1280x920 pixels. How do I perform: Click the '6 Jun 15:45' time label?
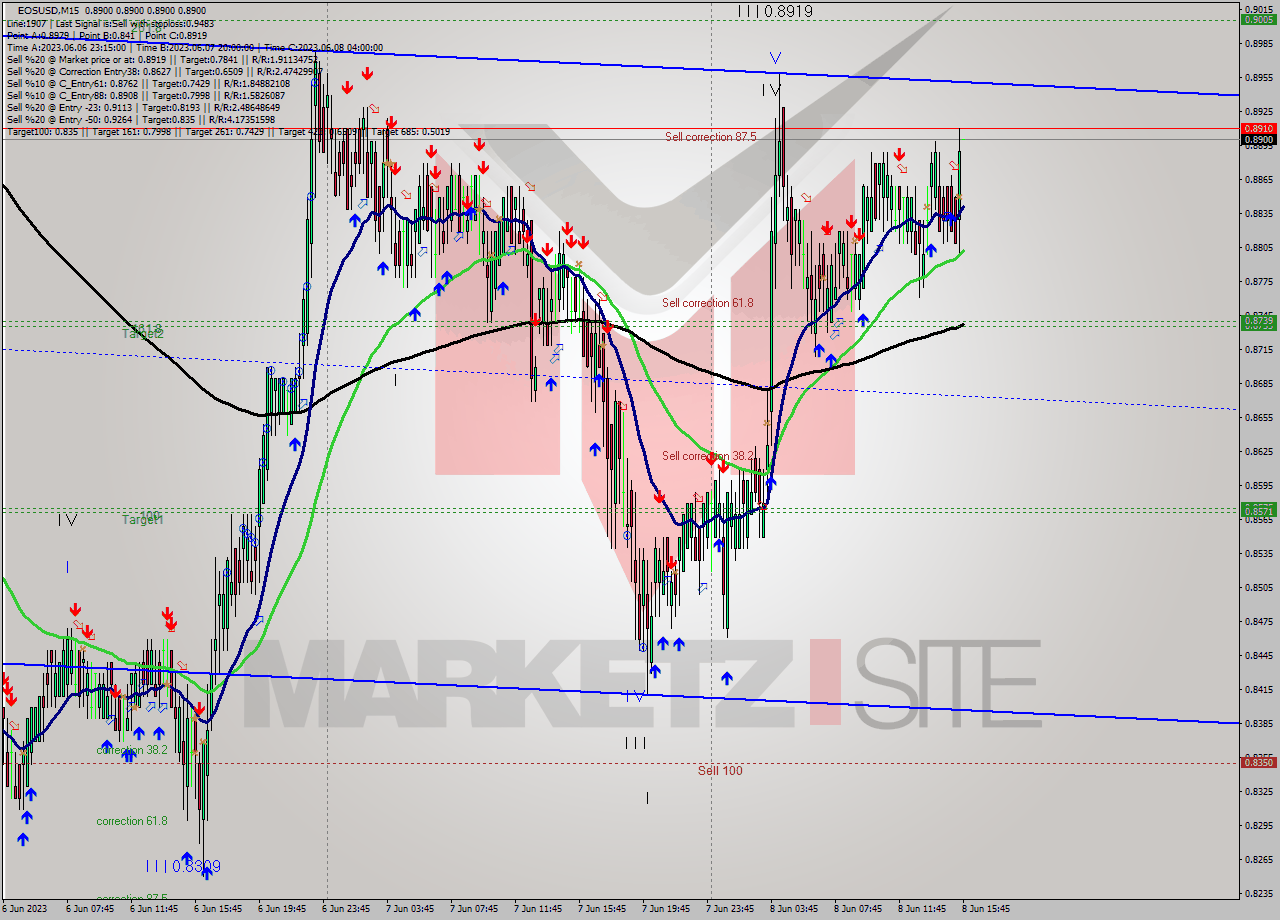coord(217,909)
